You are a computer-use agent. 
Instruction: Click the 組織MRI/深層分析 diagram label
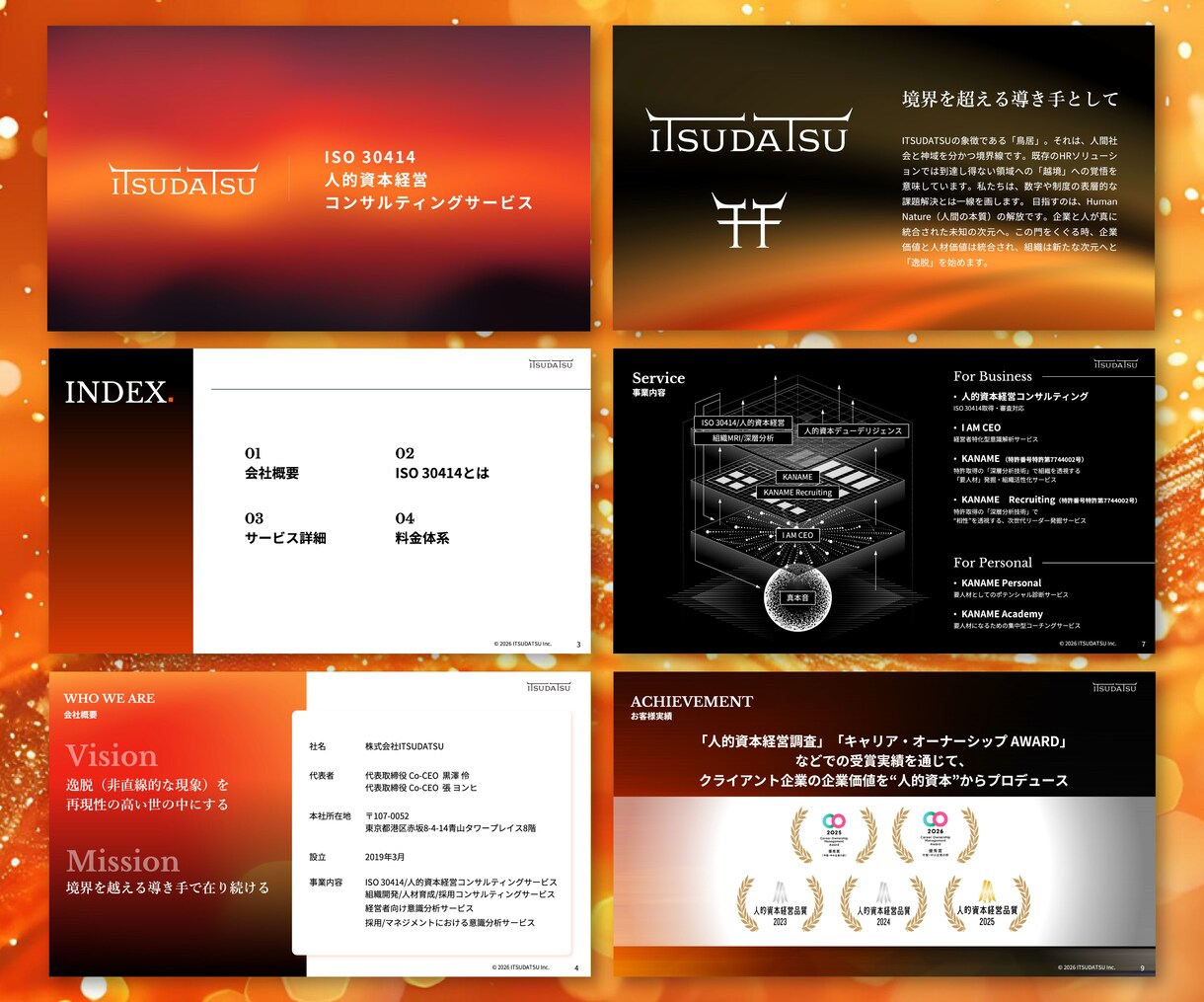[743, 437]
